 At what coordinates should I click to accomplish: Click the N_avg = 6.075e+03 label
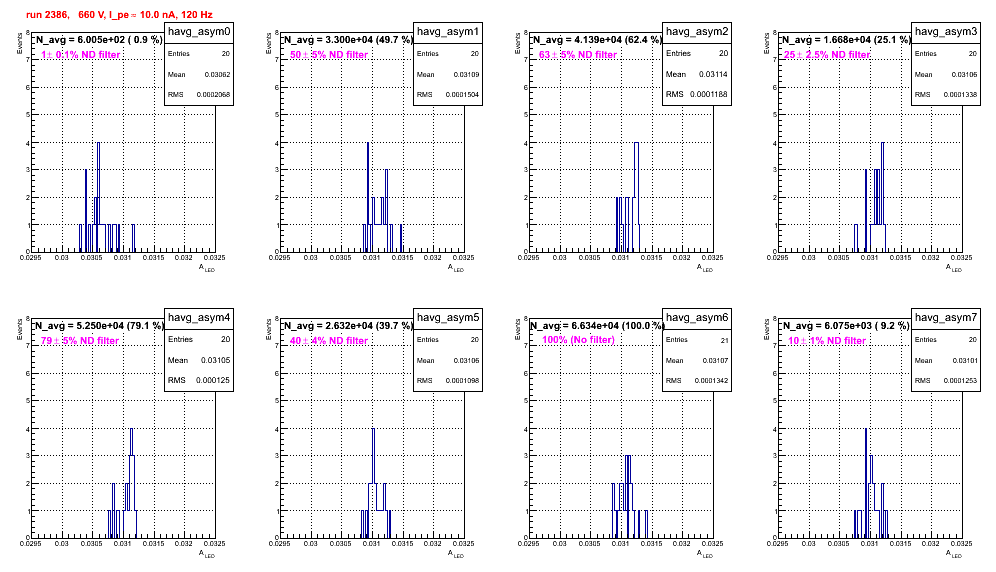(846, 325)
